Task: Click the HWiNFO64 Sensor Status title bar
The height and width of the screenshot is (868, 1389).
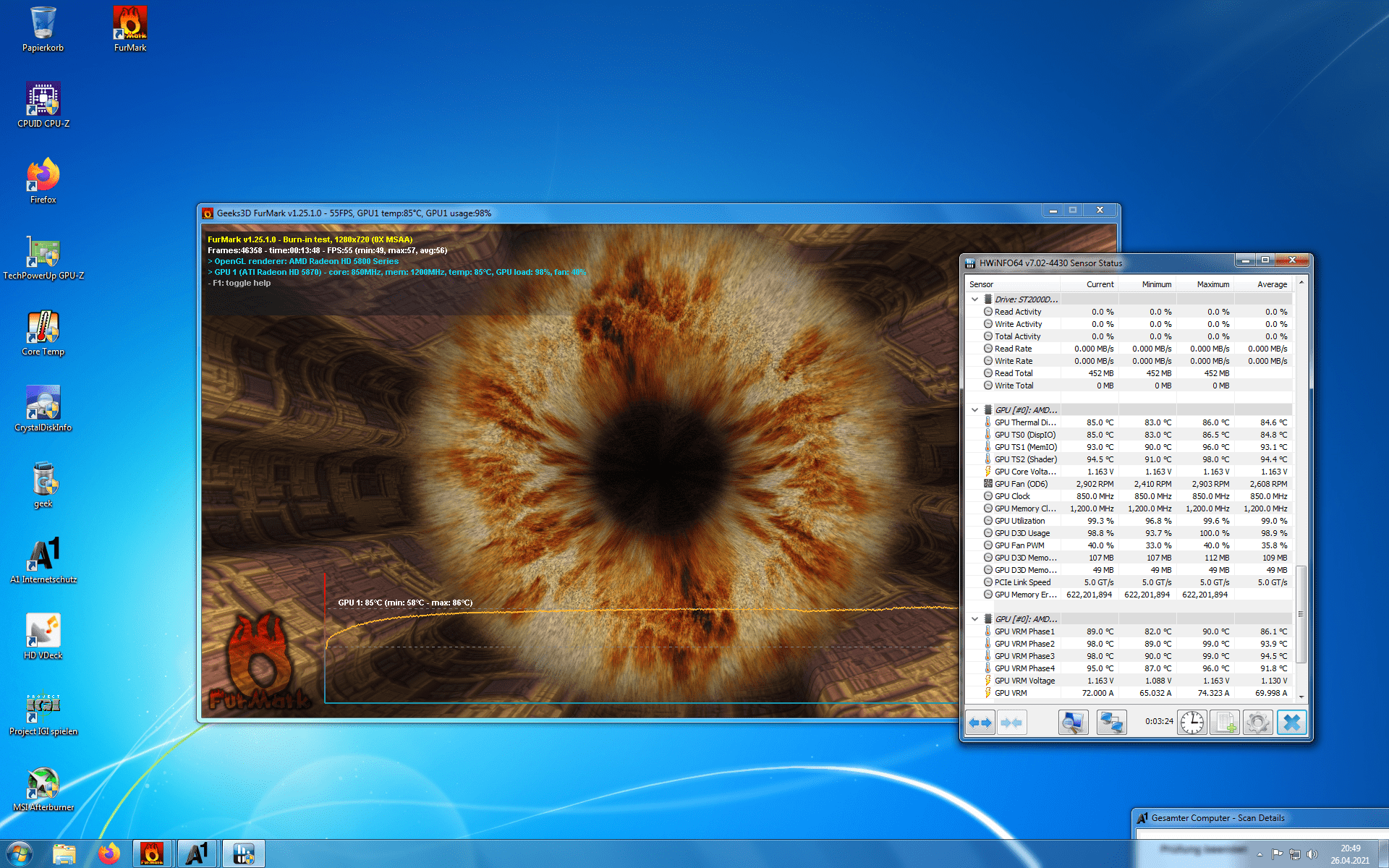Action: point(1100,263)
